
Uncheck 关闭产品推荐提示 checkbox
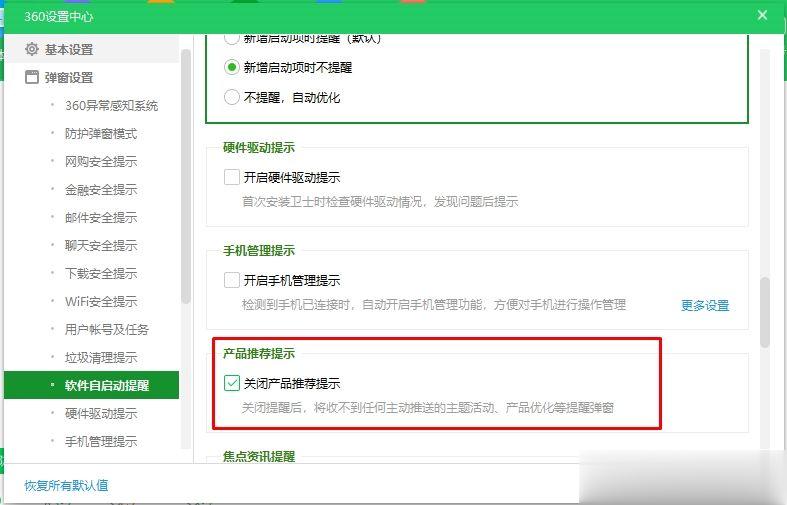pos(231,383)
